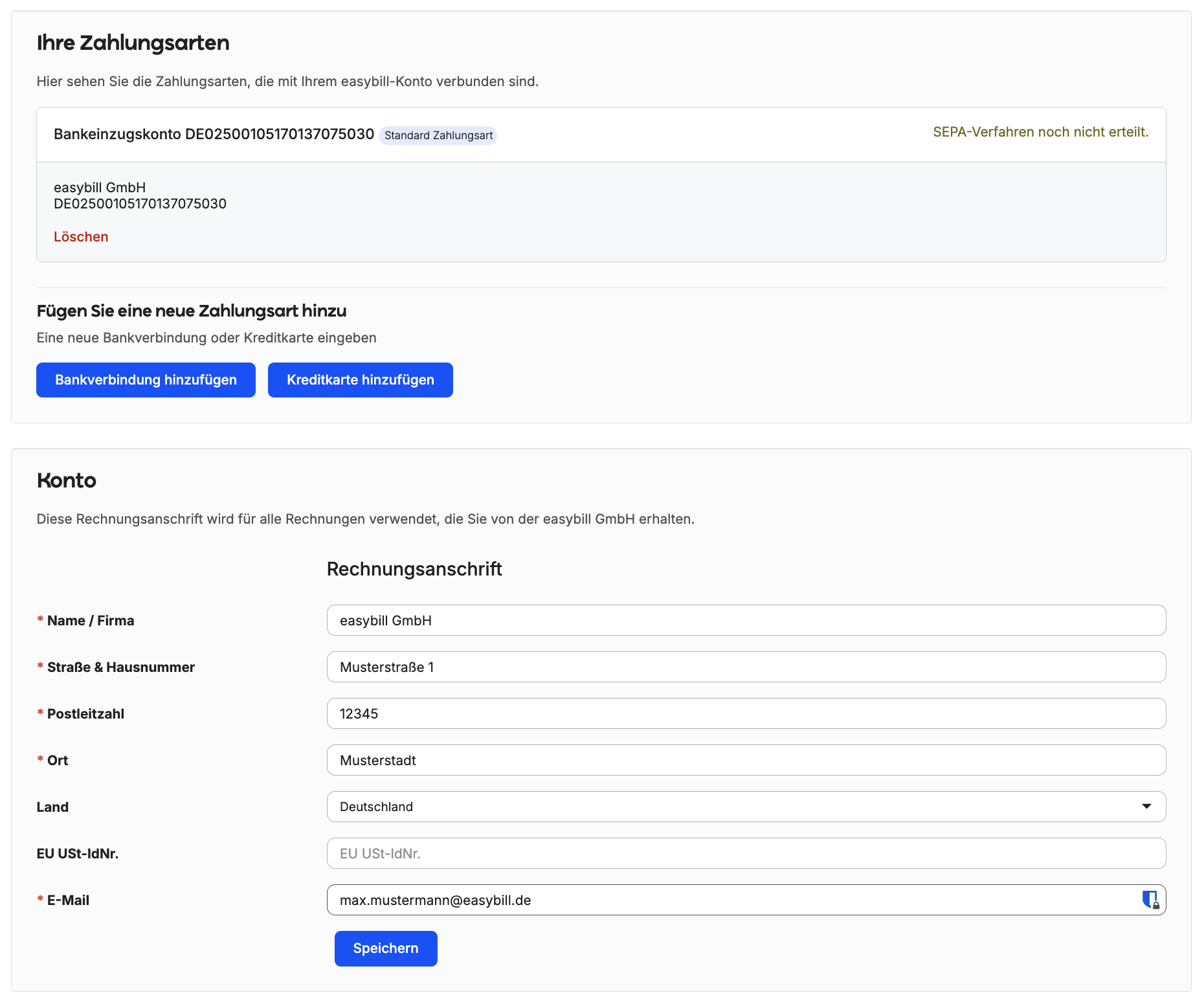
Task: Focus the EU USt-IdNr. input field
Action: (x=746, y=853)
